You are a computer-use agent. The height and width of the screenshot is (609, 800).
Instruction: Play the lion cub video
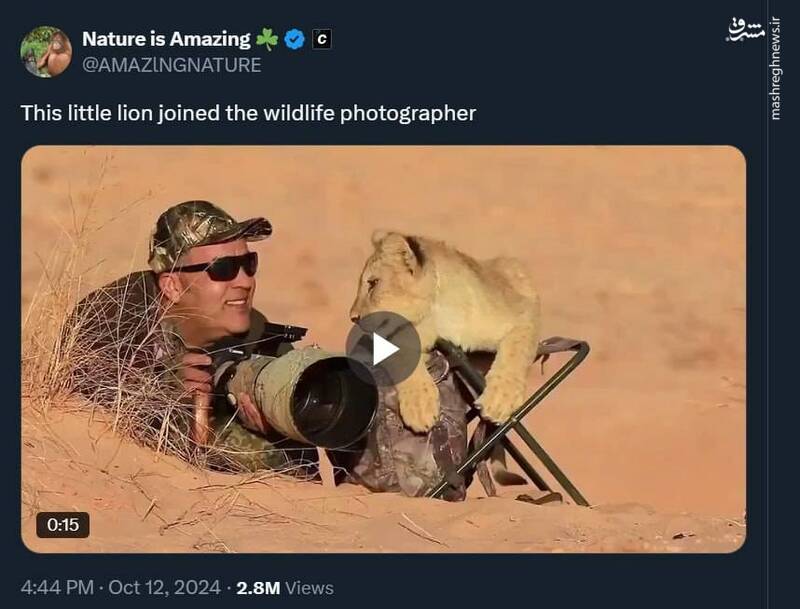pos(383,349)
